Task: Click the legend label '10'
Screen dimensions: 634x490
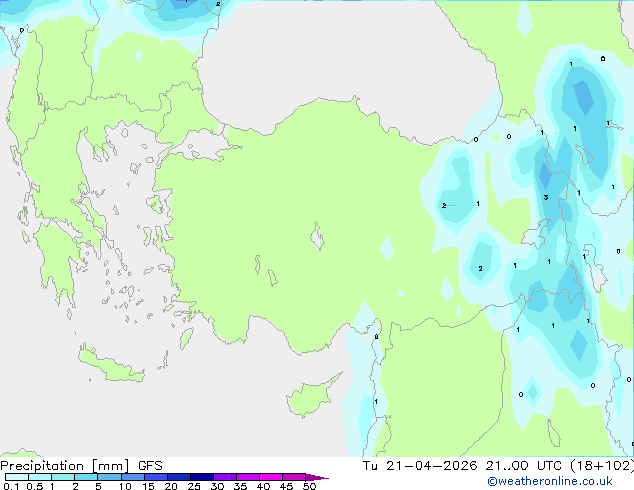Action: (x=125, y=486)
